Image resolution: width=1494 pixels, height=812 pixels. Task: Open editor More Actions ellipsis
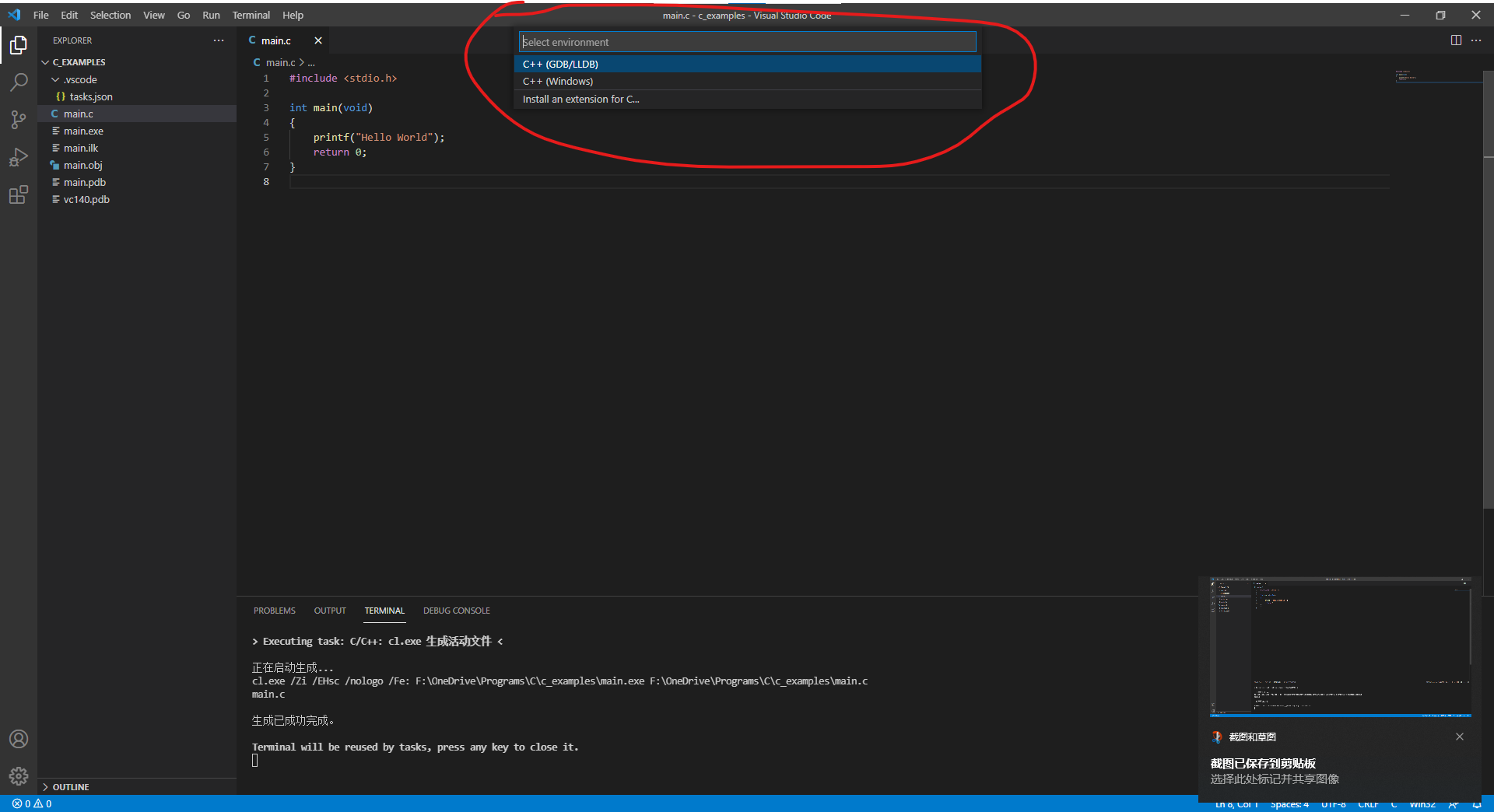(1476, 40)
